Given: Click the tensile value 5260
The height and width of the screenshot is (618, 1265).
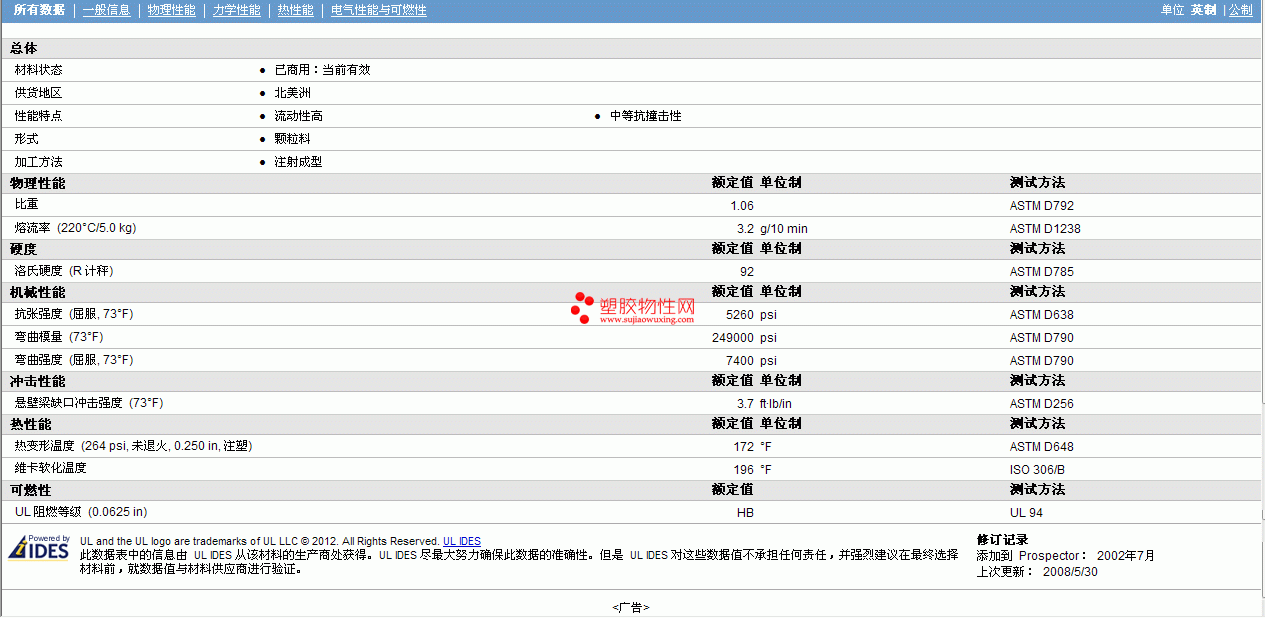Looking at the screenshot, I should (740, 315).
